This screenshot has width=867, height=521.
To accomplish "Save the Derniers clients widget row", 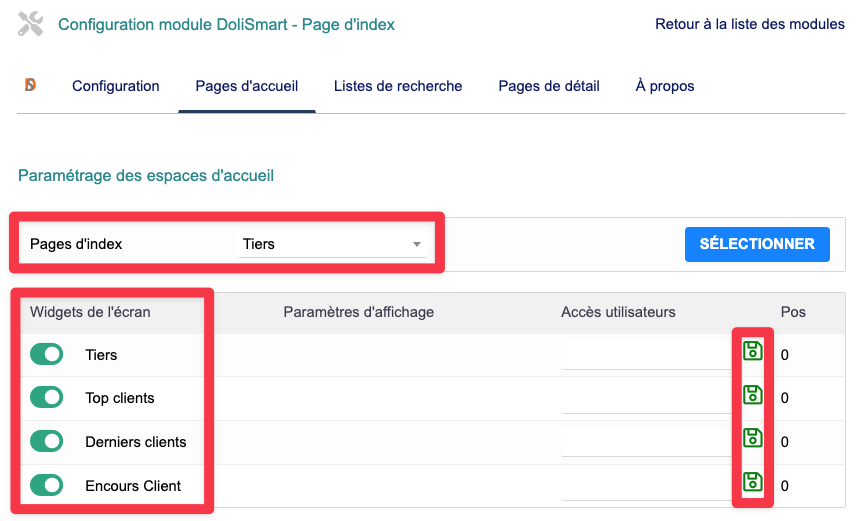I will tap(752, 438).
